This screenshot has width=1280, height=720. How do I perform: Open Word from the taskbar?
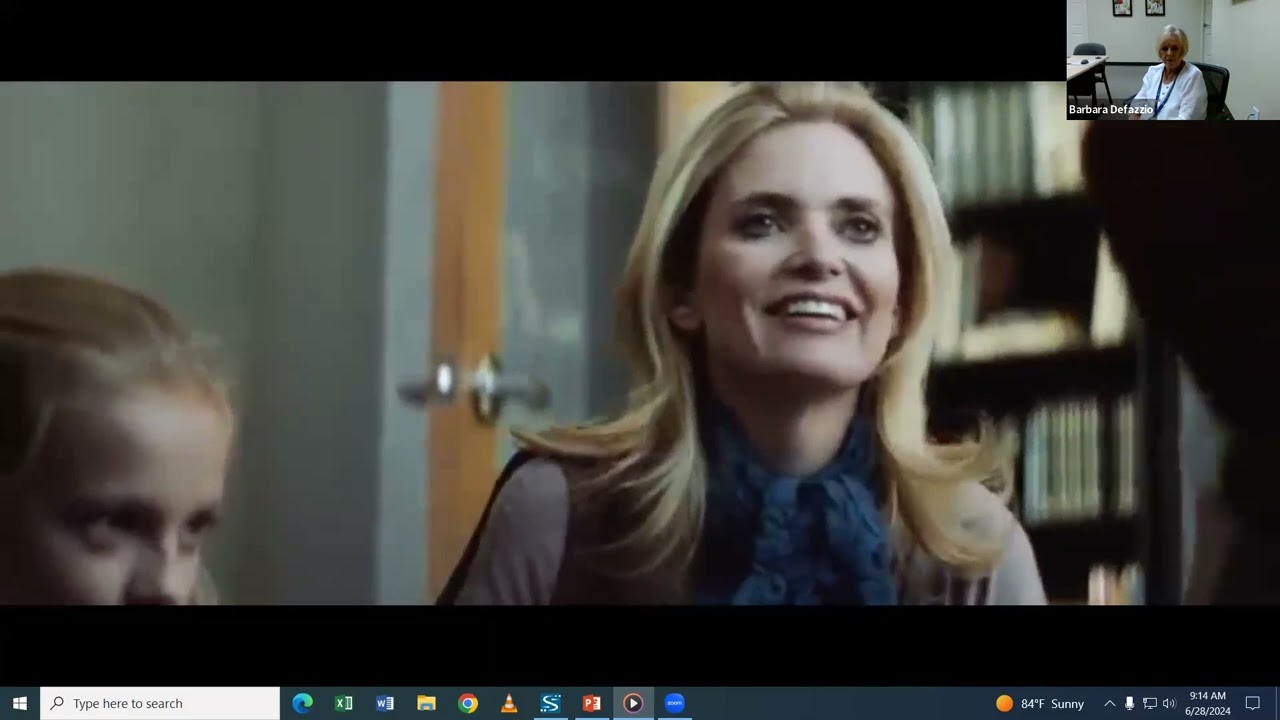pos(385,703)
